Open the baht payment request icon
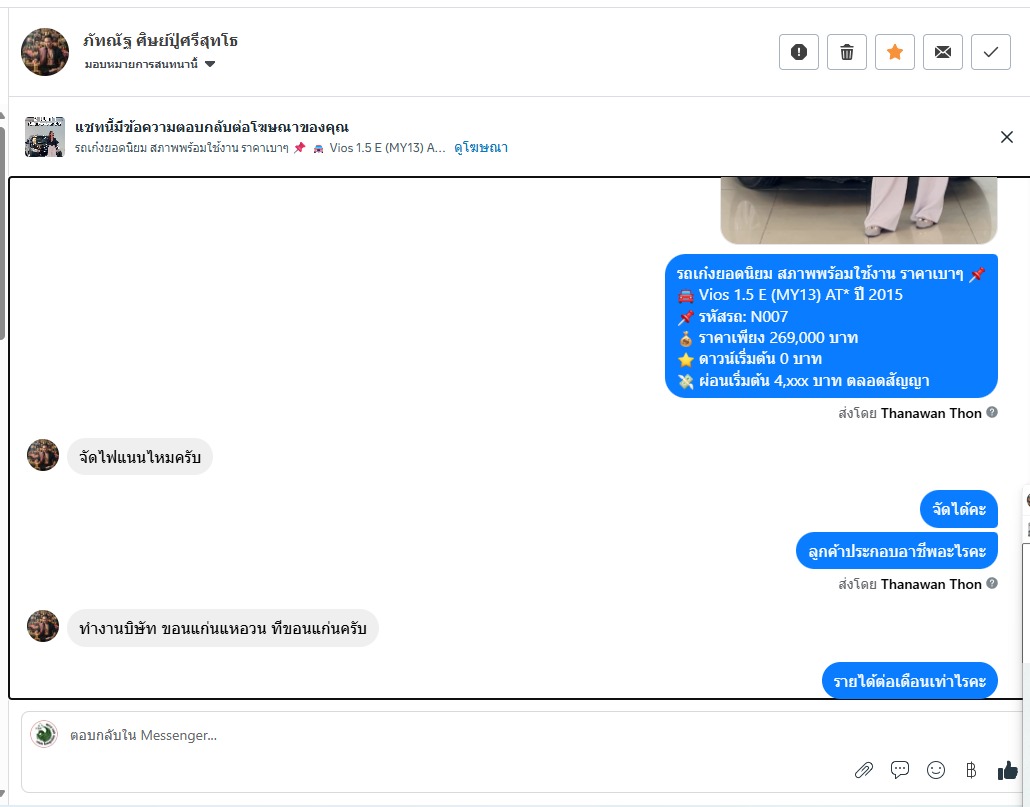The image size is (1030, 807). (x=971, y=770)
